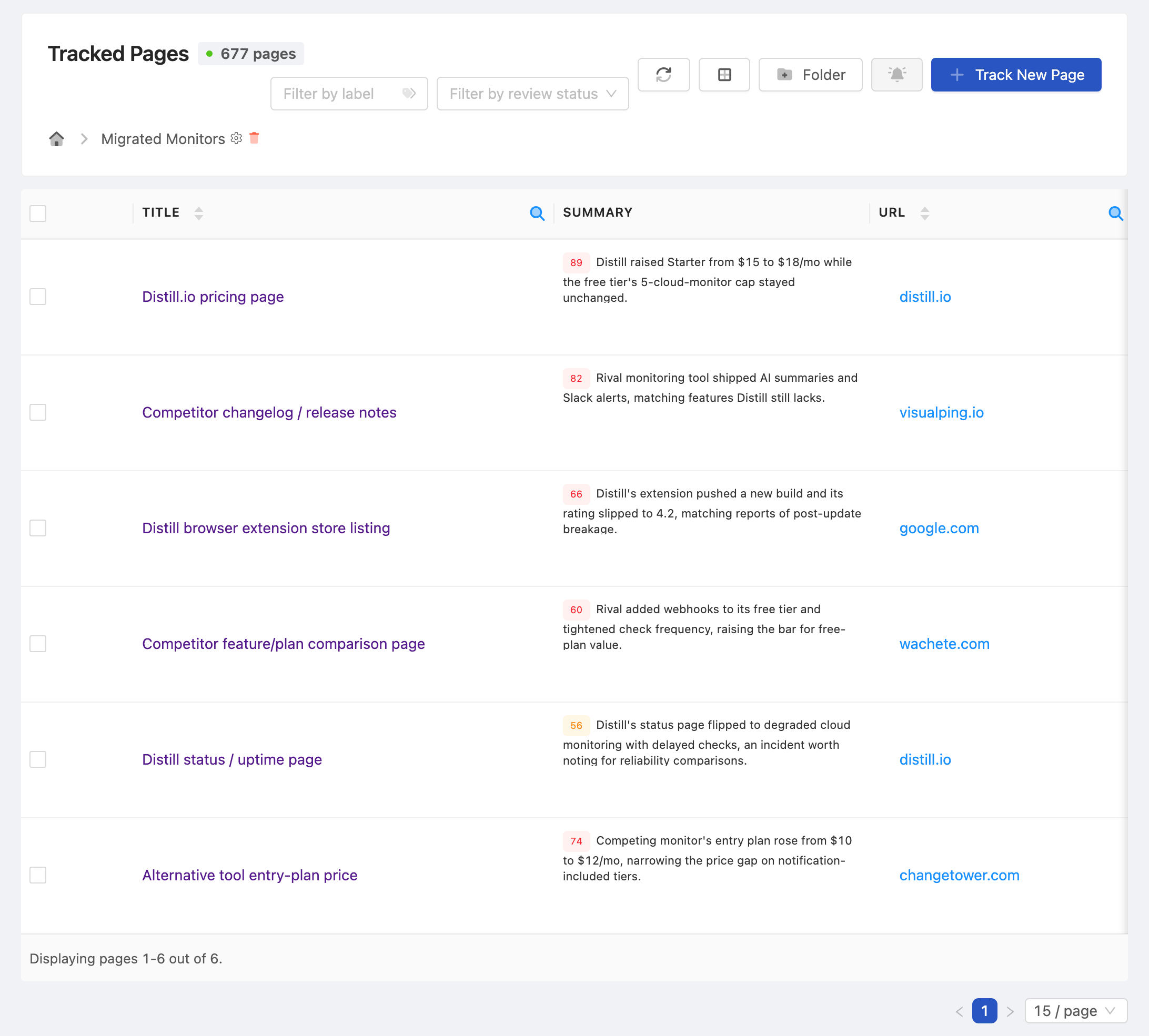Screen dimensions: 1149x1036
Task: Click score badge 82
Action: 576,378
